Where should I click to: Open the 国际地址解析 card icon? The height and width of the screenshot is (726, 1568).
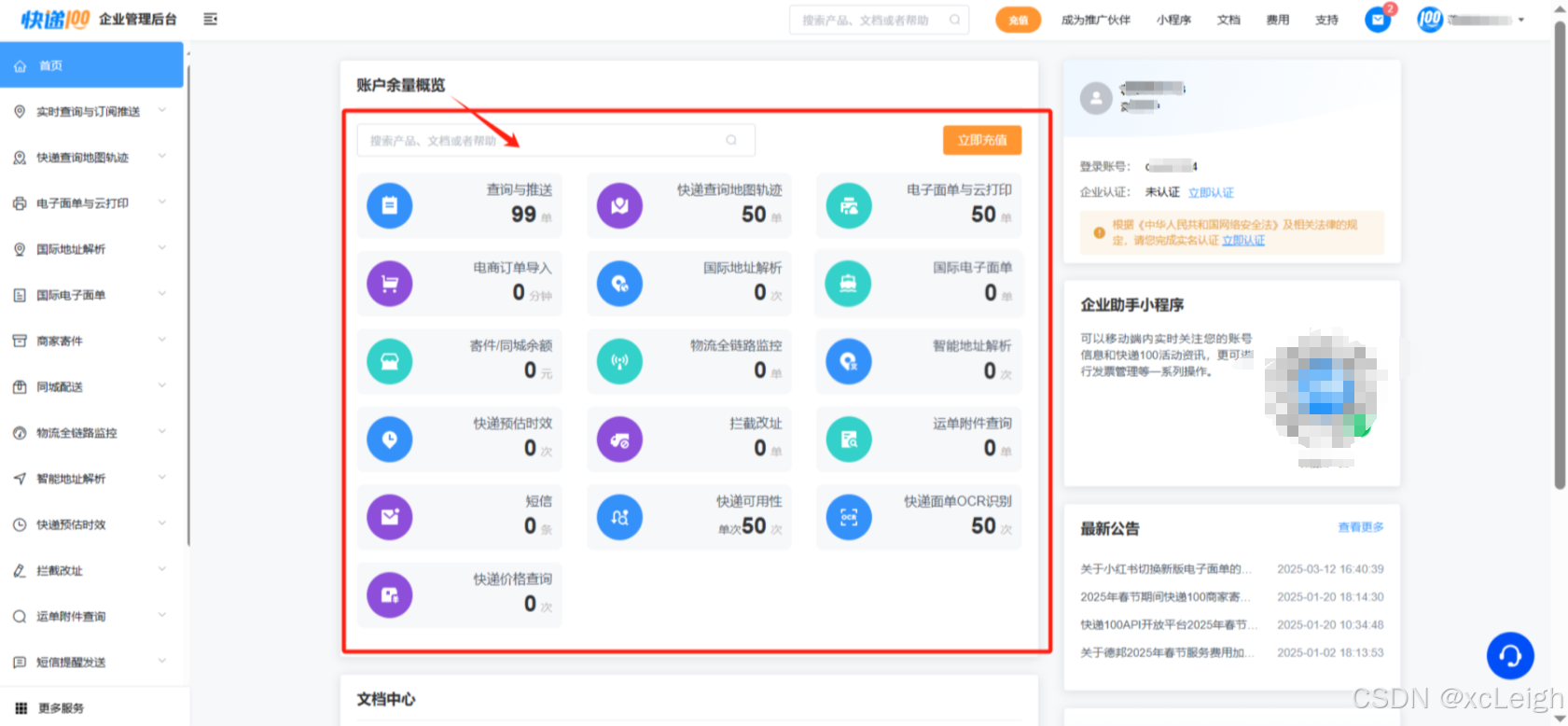click(x=619, y=284)
